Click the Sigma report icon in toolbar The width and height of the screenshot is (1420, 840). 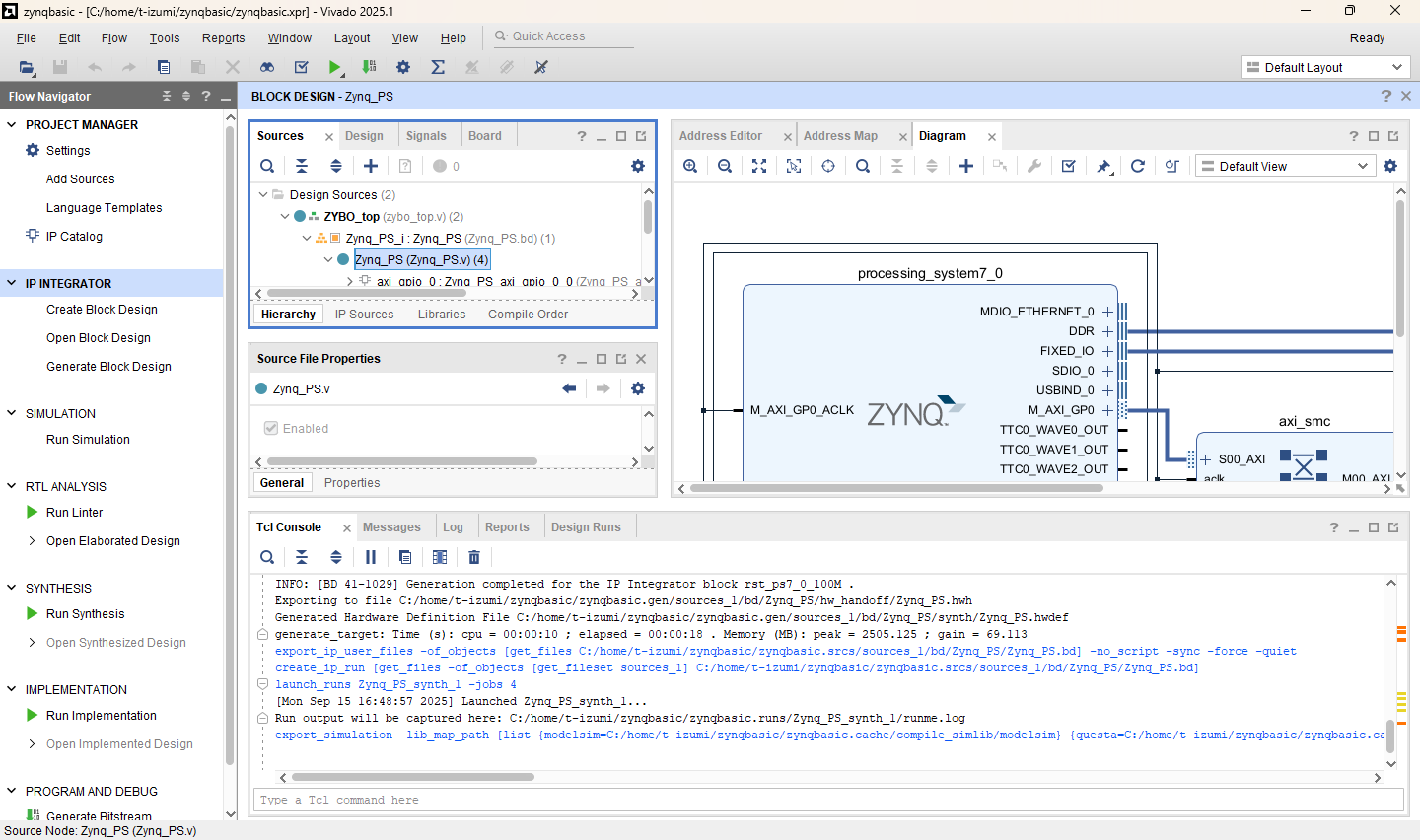[x=438, y=67]
